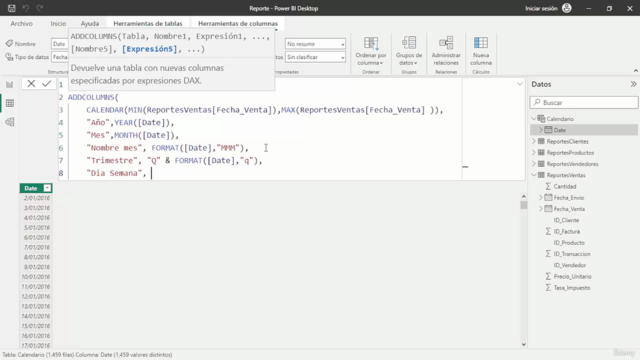Collapse the ribbon with the caret

click(x=636, y=71)
